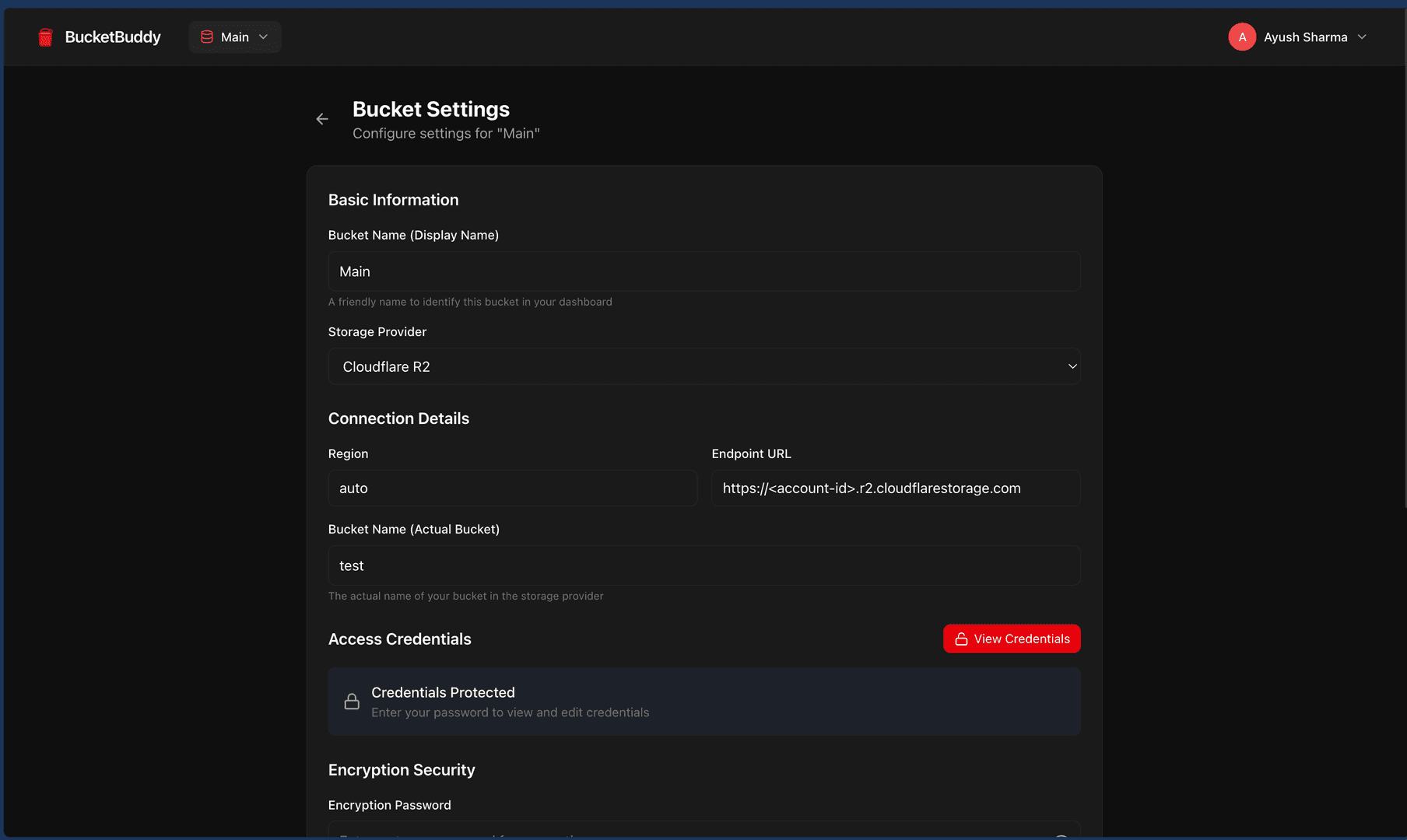The width and height of the screenshot is (1407, 840).
Task: Click the red bucket icon inside the Main selector
Action: click(206, 37)
